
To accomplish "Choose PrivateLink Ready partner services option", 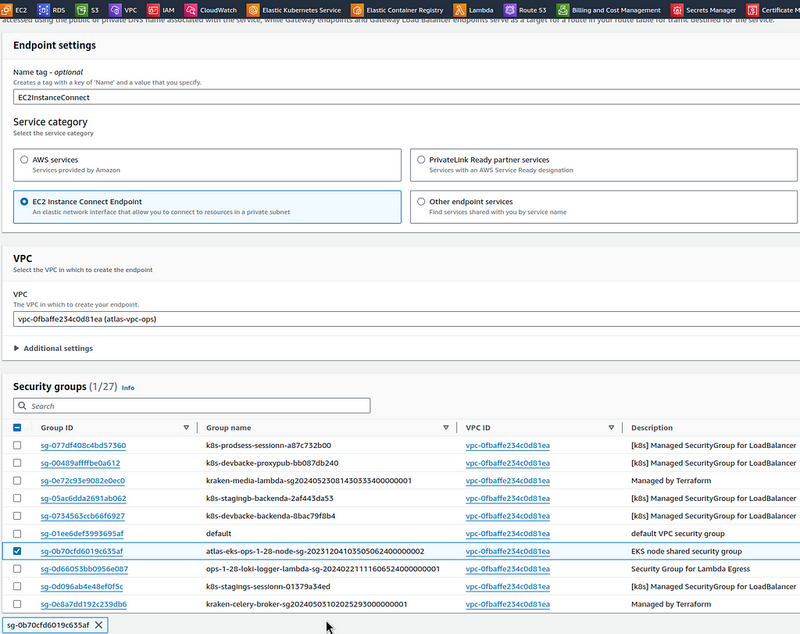I will (420, 160).
